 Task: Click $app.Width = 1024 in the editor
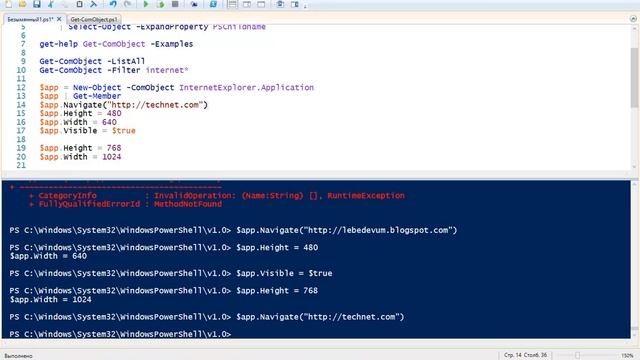pos(80,157)
